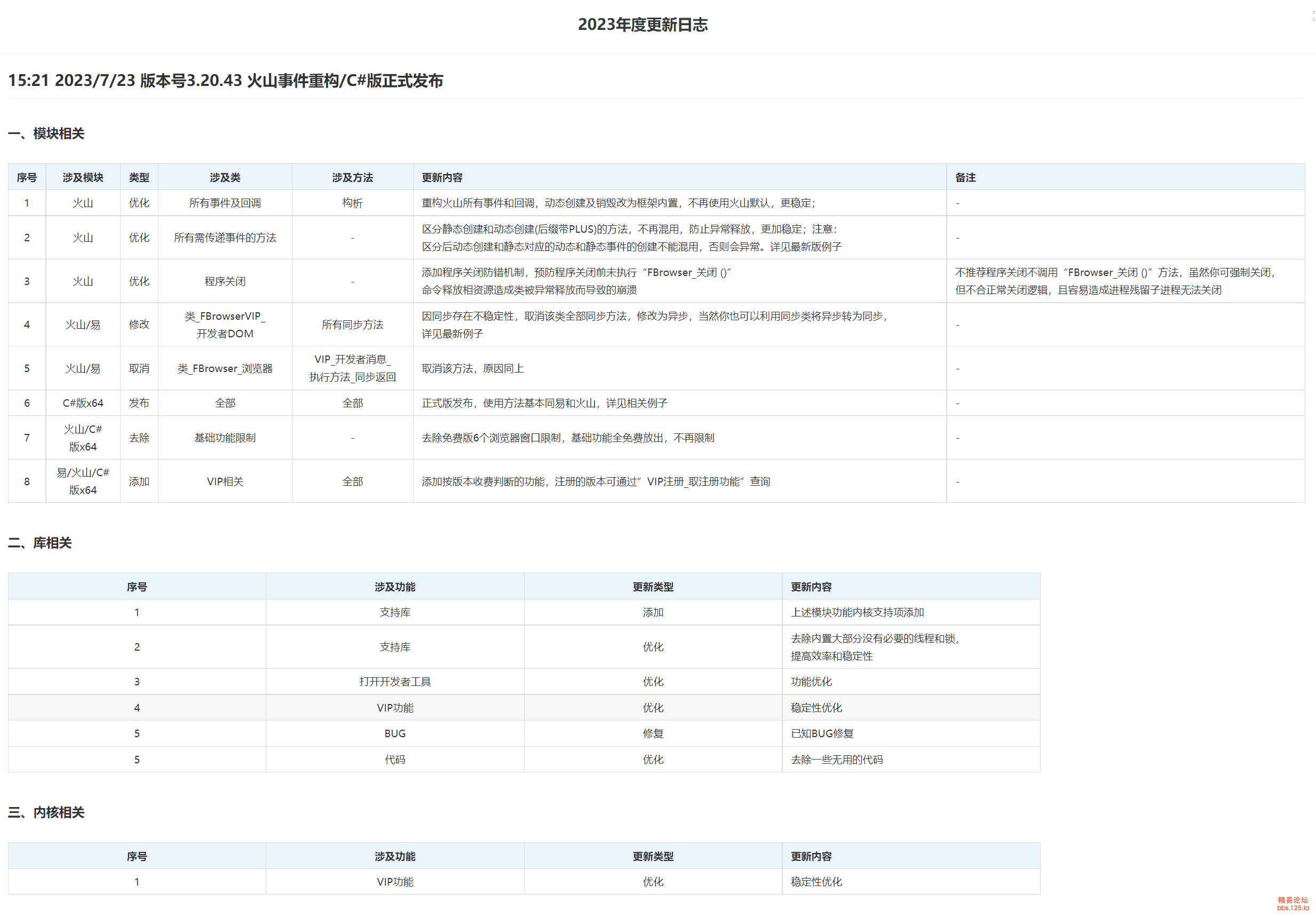The image size is (1316, 917).
Task: Select the update type "修复"
Action: pos(653,733)
